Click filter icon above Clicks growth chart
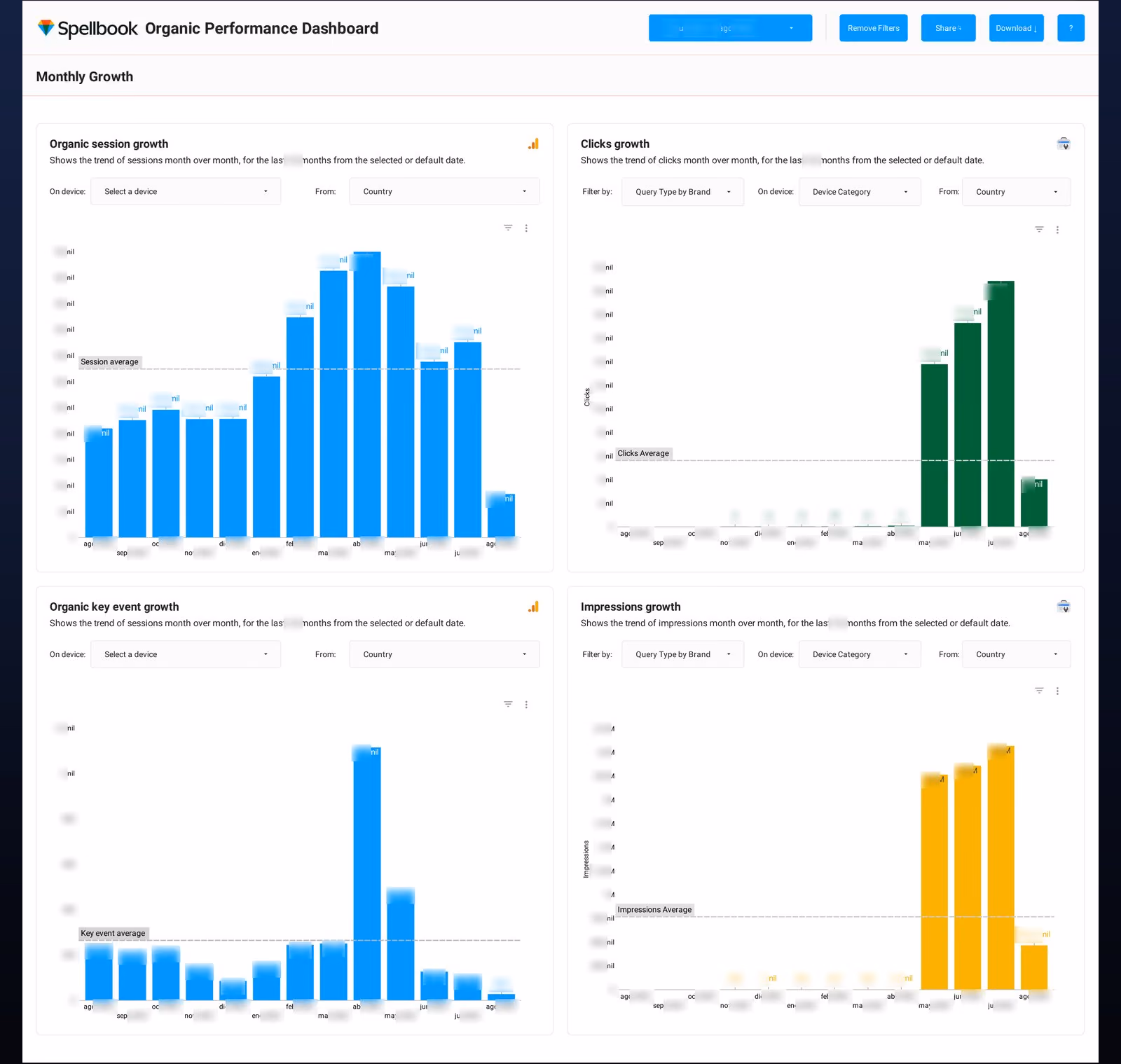Screen dimensions: 1121x1064 [x=1039, y=229]
